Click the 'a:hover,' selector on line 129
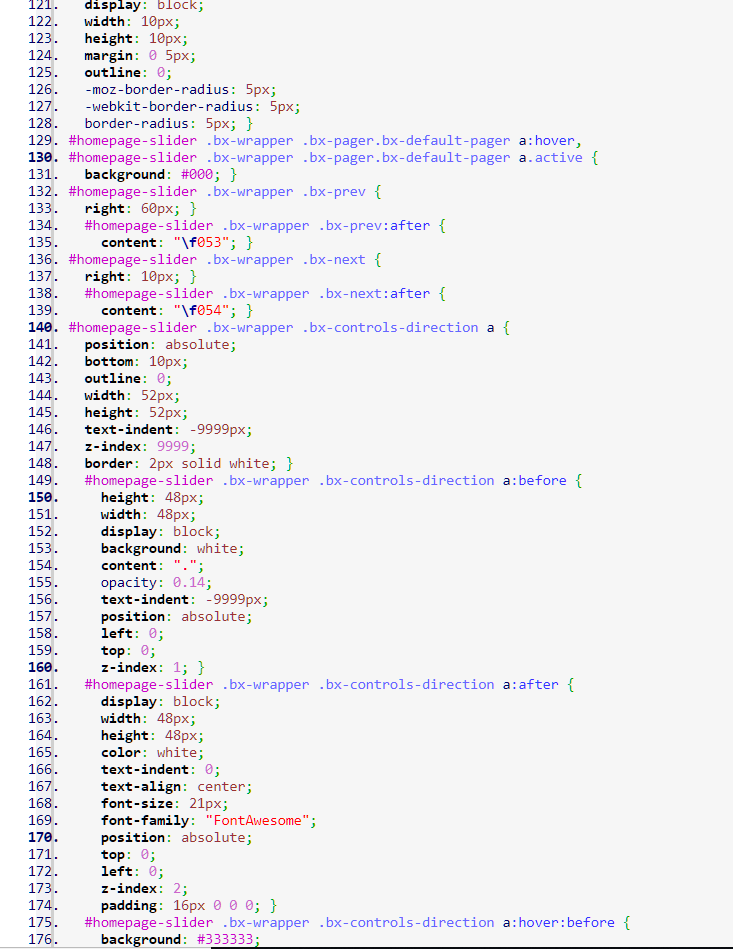Image resolution: width=733 pixels, height=949 pixels. point(550,141)
